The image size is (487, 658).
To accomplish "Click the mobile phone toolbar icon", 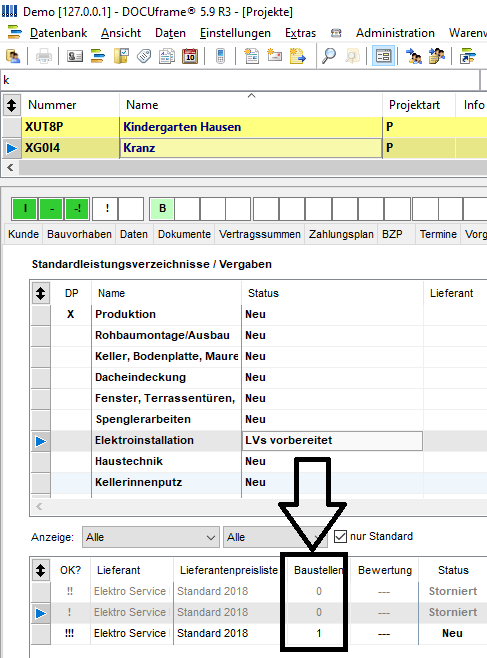I will pos(220,56).
